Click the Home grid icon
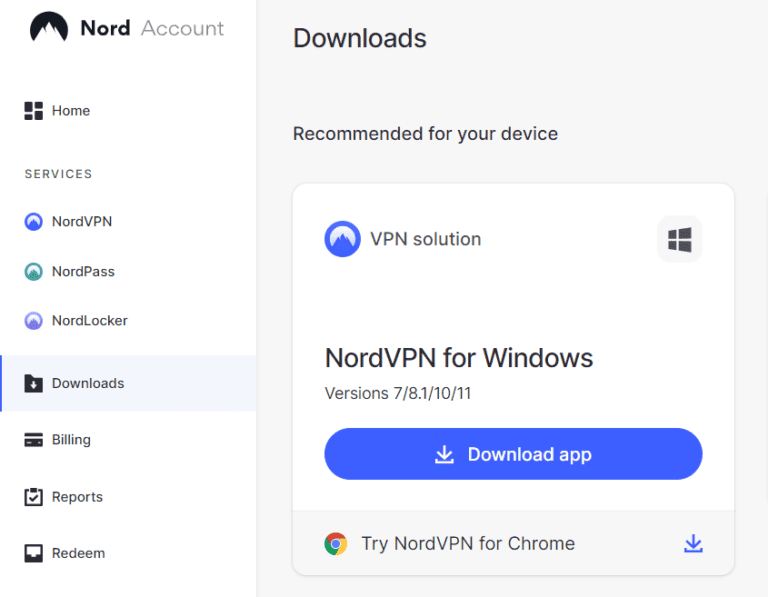Screen dimensions: 768x597 point(34,111)
